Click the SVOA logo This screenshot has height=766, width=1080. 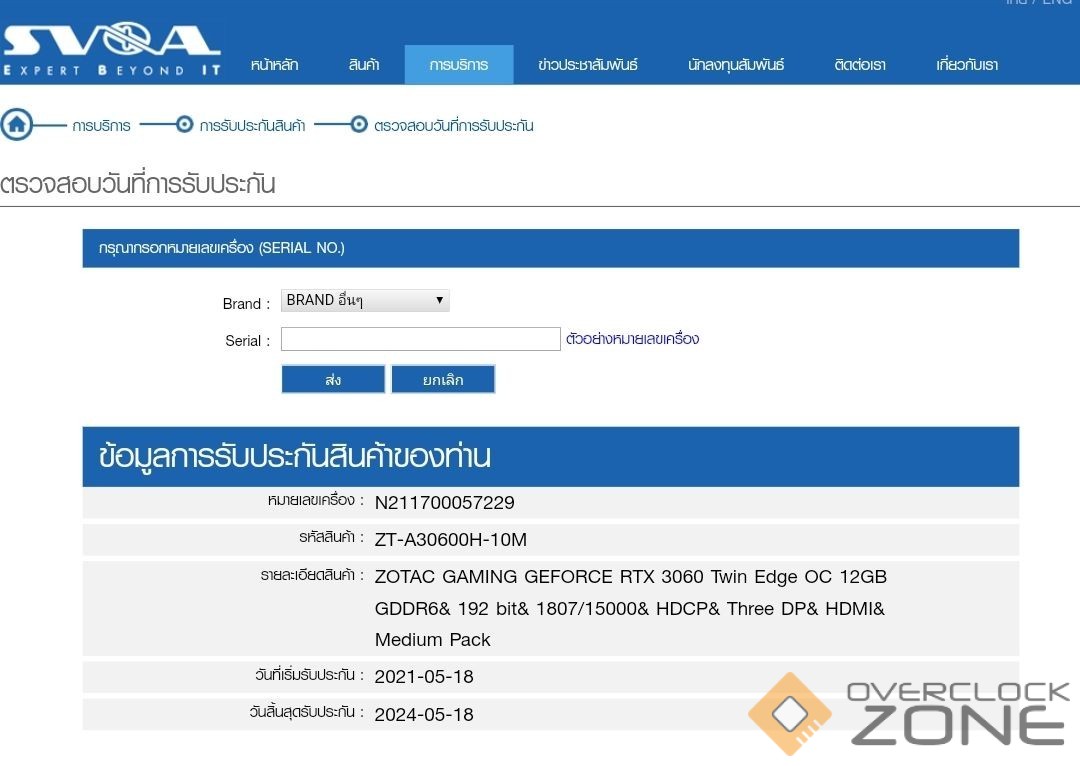[x=112, y=49]
